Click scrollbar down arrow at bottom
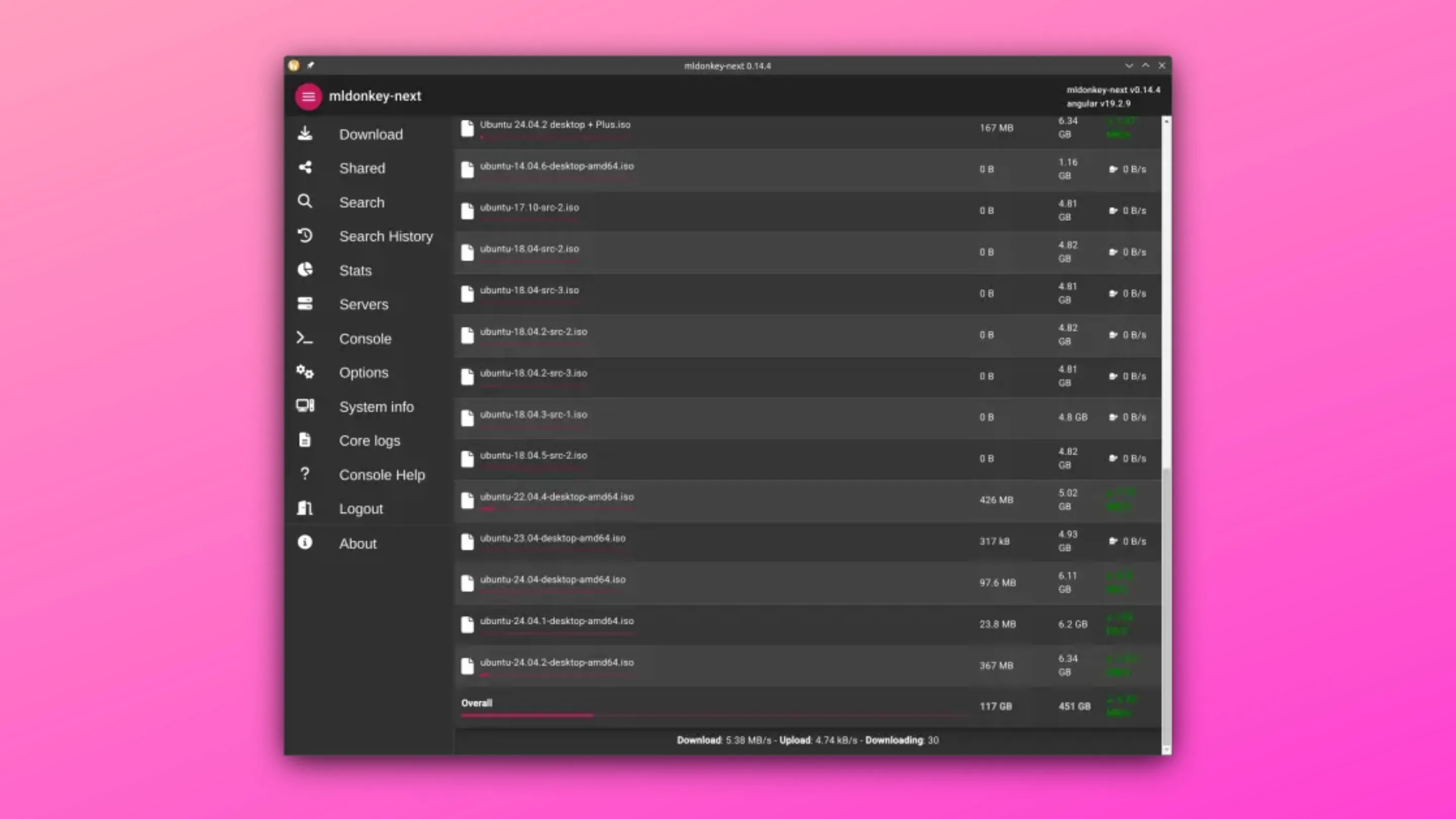Viewport: 1456px width, 819px height. (1166, 750)
